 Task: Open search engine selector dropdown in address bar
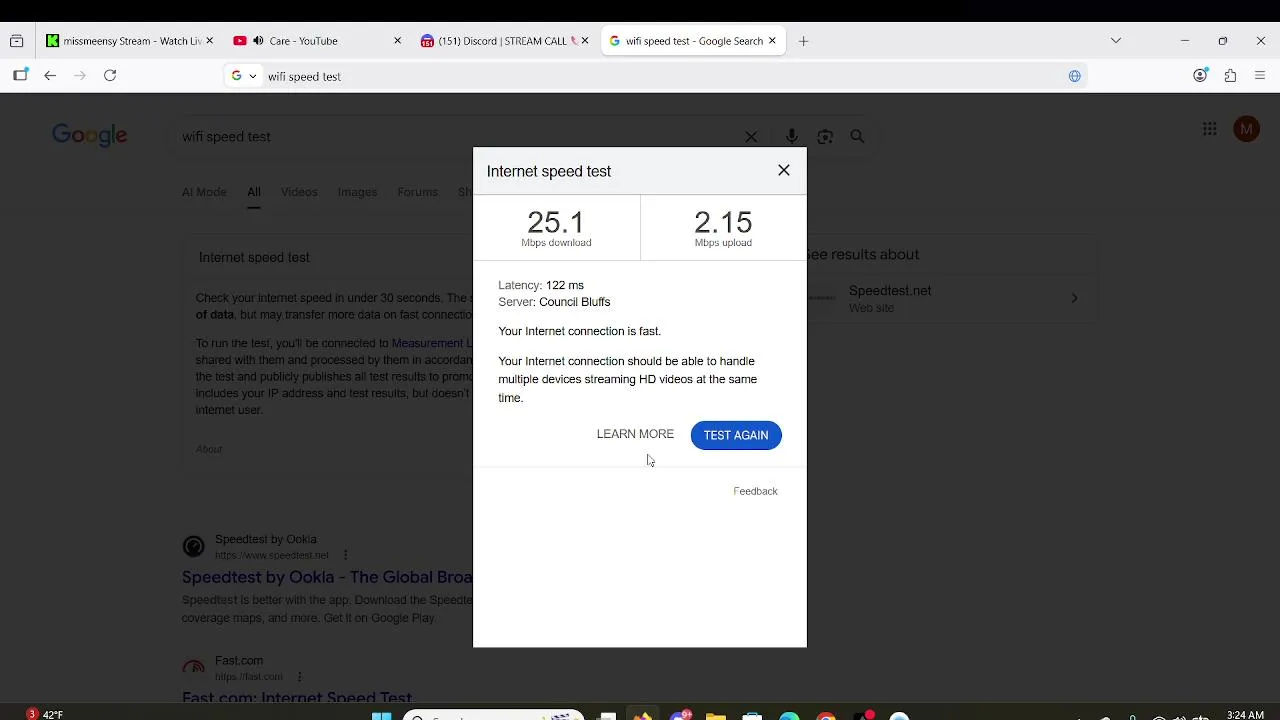click(x=244, y=76)
